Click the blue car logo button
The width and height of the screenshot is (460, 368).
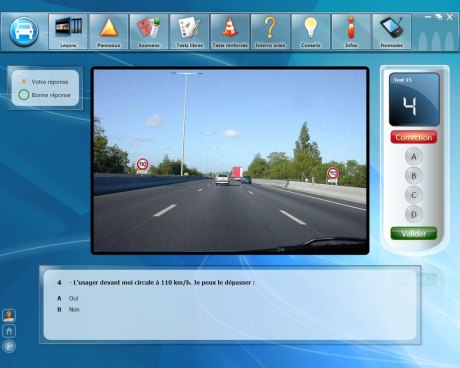24,31
